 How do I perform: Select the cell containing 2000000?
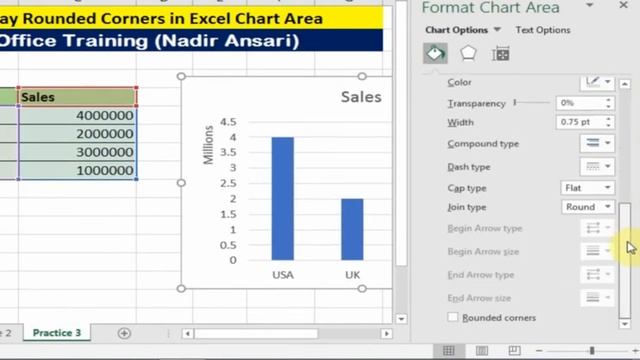78,134
